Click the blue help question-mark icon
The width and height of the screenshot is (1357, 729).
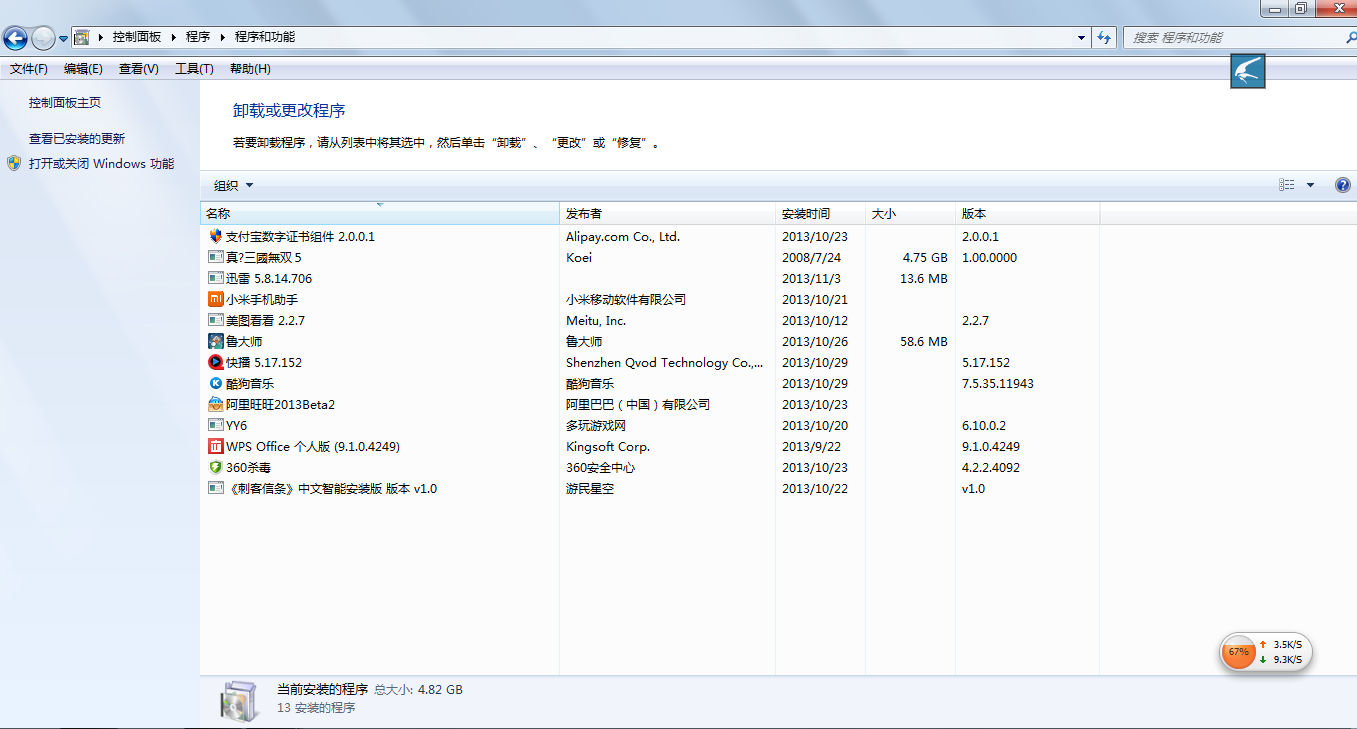[x=1343, y=185]
